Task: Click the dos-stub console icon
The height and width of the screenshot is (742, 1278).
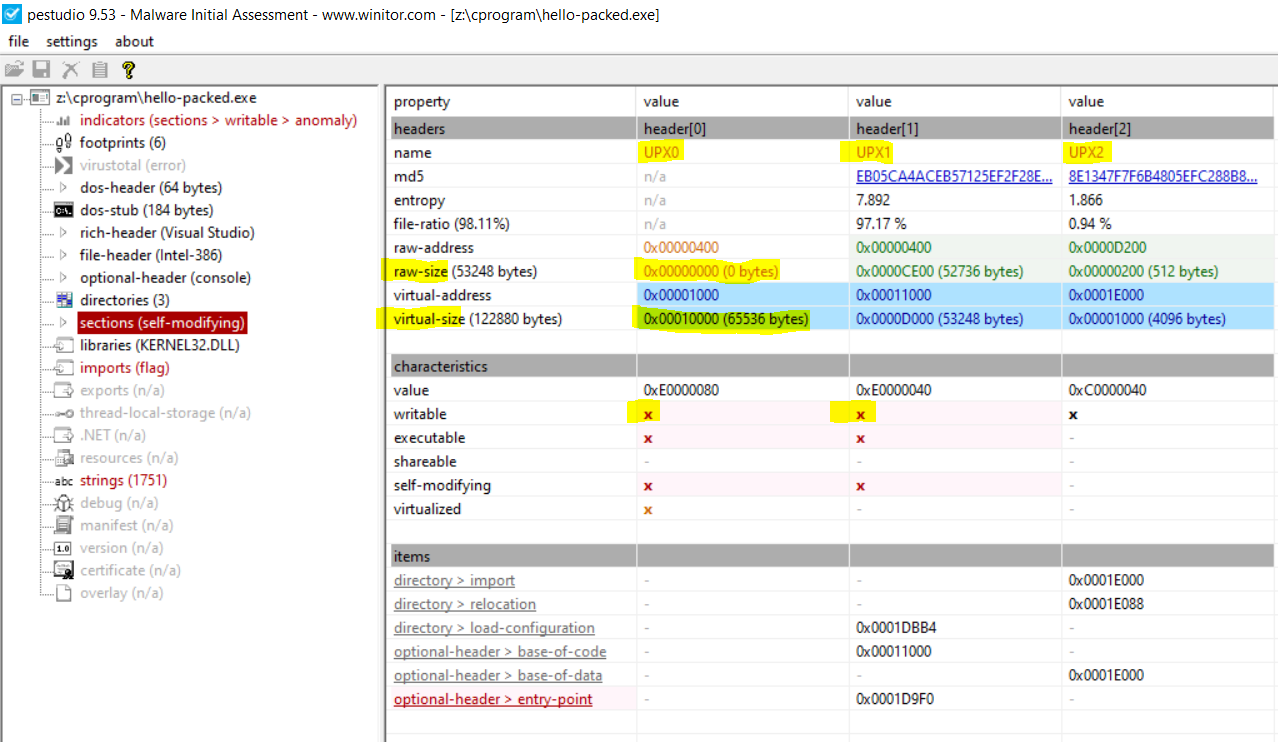Action: pos(63,210)
